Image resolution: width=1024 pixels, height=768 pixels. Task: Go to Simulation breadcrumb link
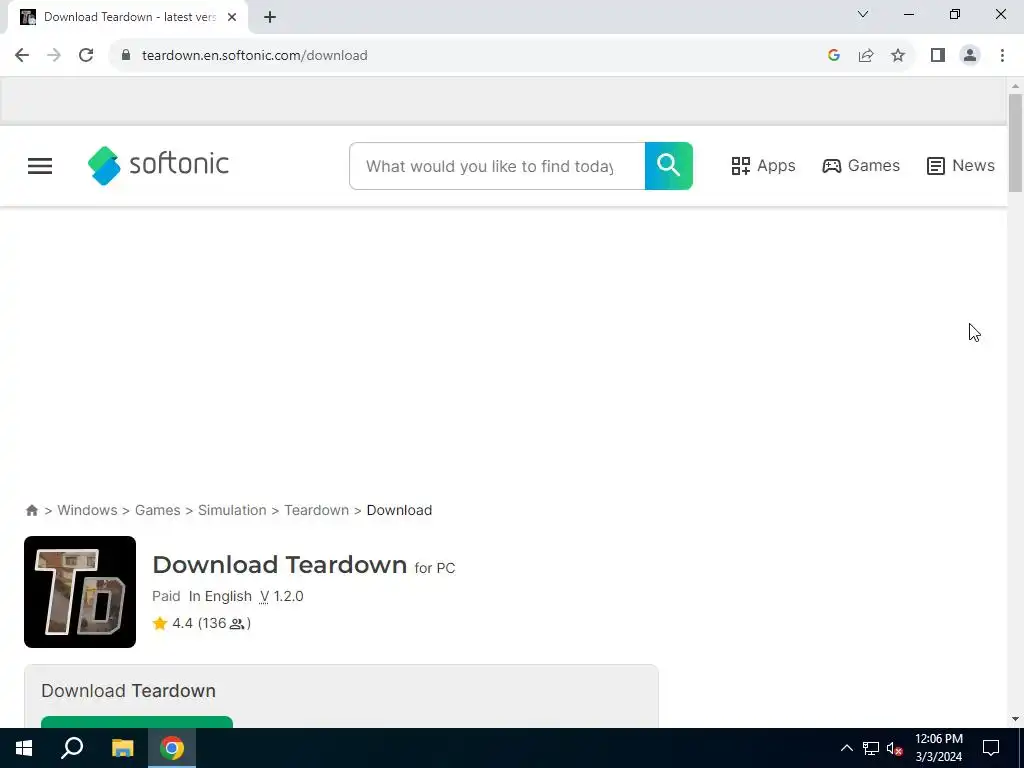[232, 510]
